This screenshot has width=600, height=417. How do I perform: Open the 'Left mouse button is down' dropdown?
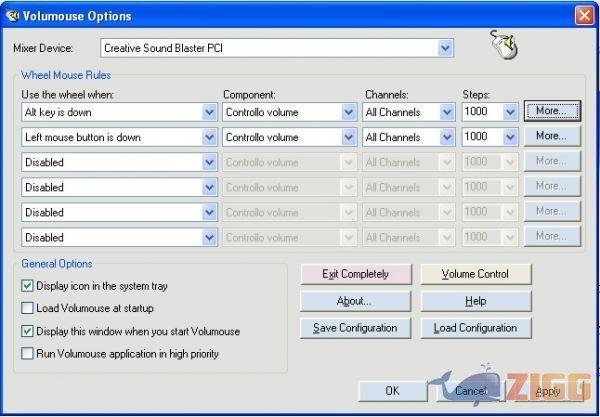[209, 137]
